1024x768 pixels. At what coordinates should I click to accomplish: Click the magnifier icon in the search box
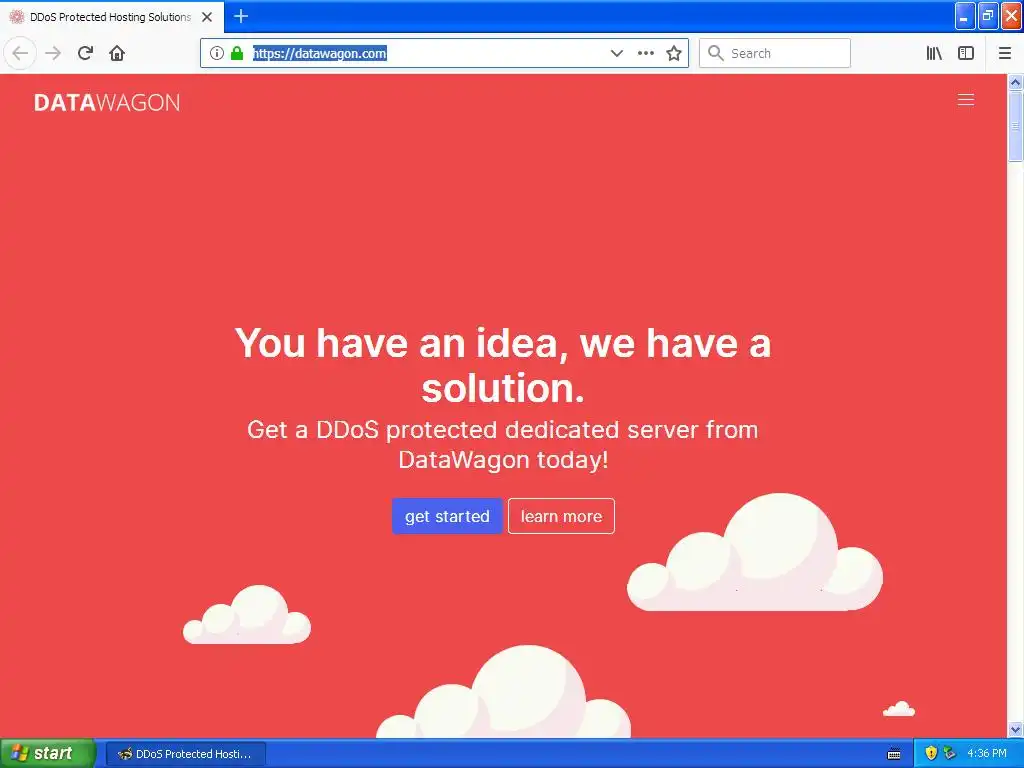(716, 53)
